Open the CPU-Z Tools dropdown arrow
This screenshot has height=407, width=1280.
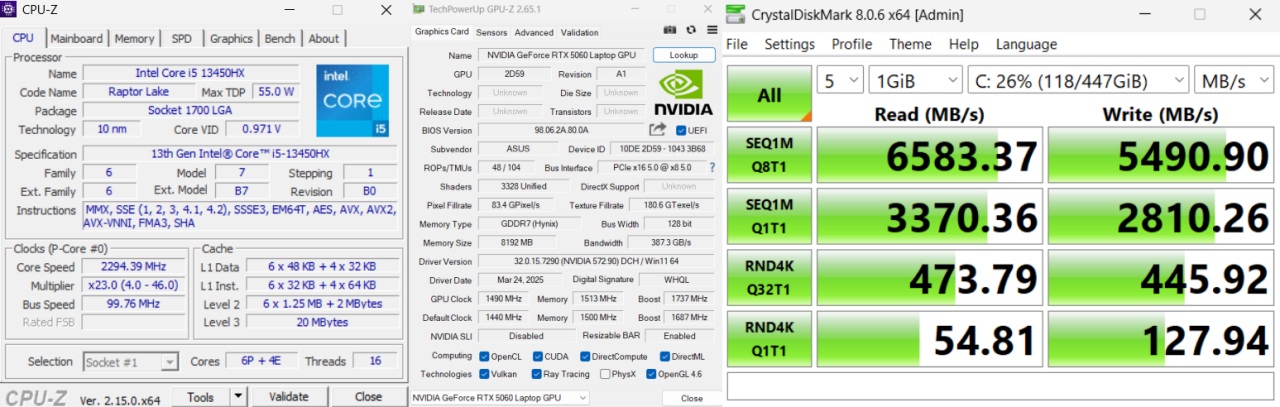pos(238,397)
